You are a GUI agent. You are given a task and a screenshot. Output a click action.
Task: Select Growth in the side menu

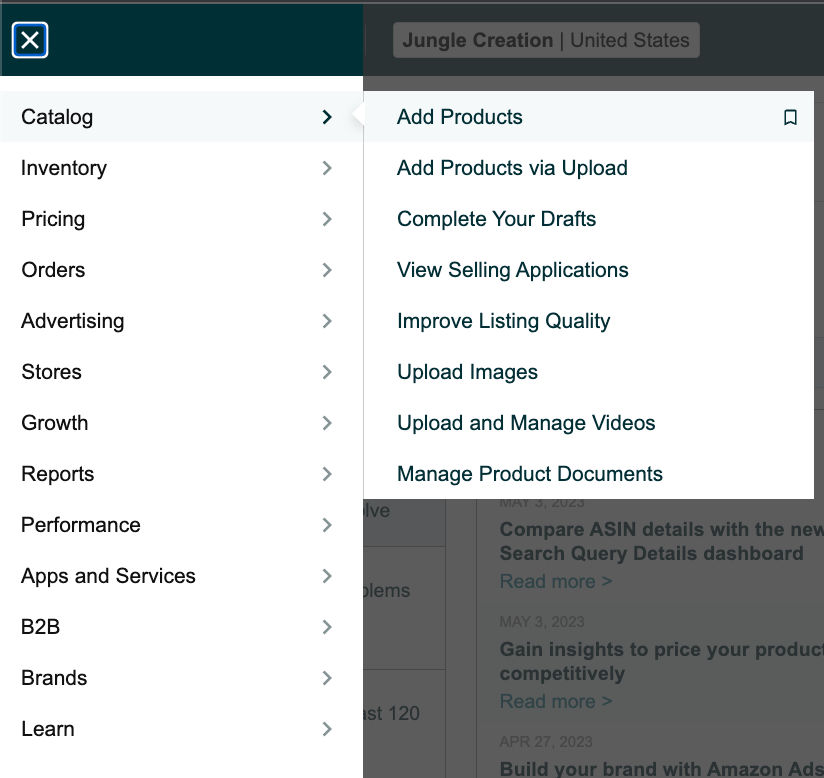coord(181,423)
